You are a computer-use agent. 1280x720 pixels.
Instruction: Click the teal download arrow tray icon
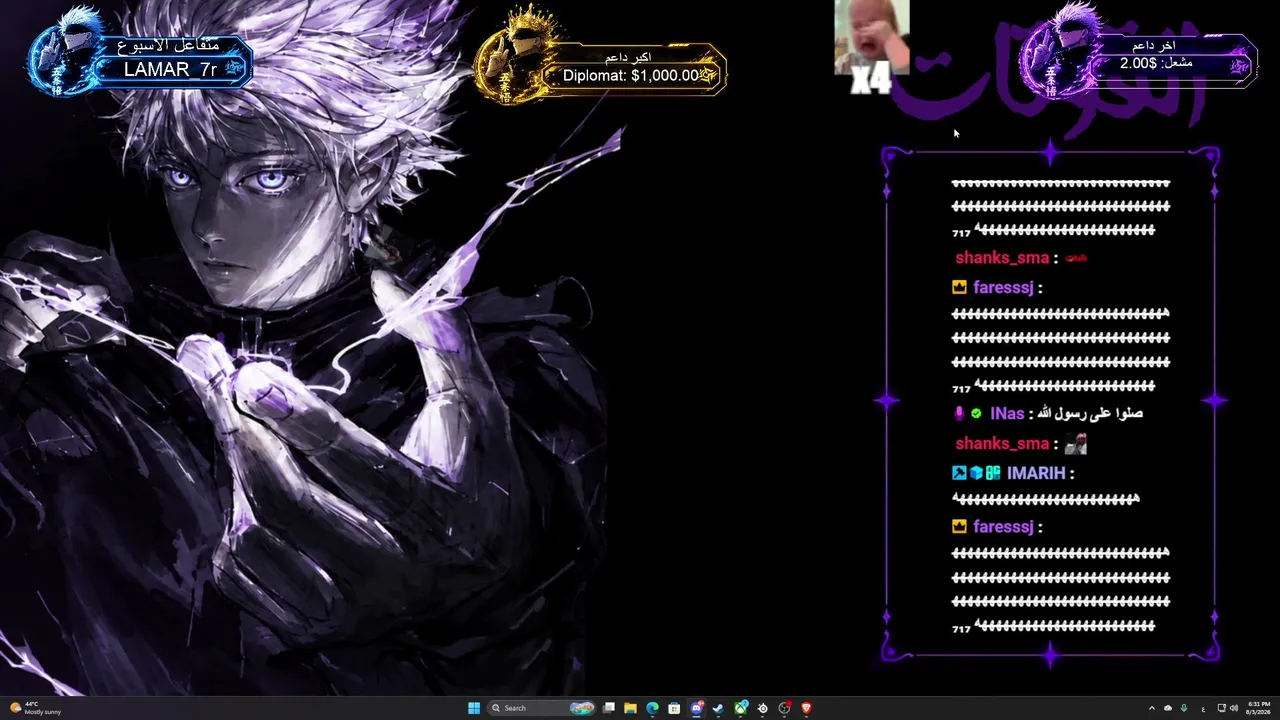pyautogui.click(x=1184, y=708)
